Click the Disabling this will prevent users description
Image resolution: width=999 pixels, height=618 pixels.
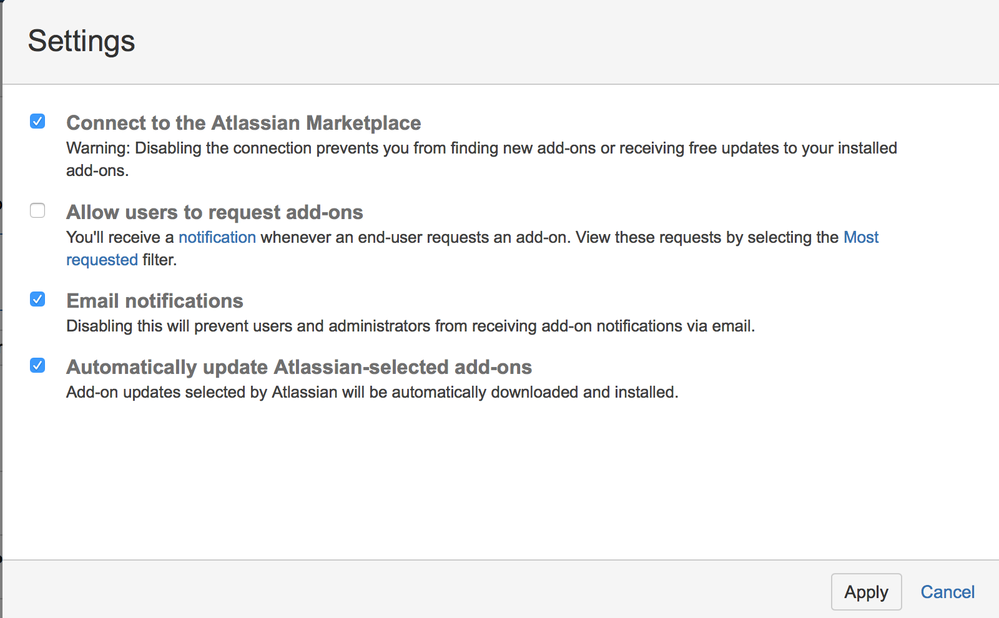[x=410, y=326]
